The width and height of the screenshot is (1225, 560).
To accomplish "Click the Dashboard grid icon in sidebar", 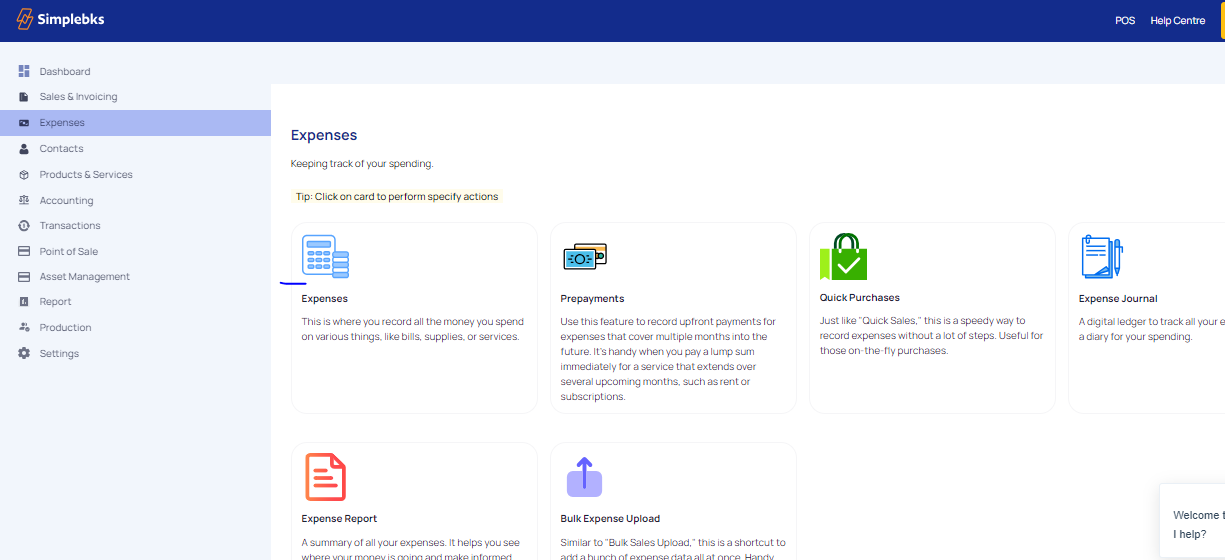I will coord(24,71).
